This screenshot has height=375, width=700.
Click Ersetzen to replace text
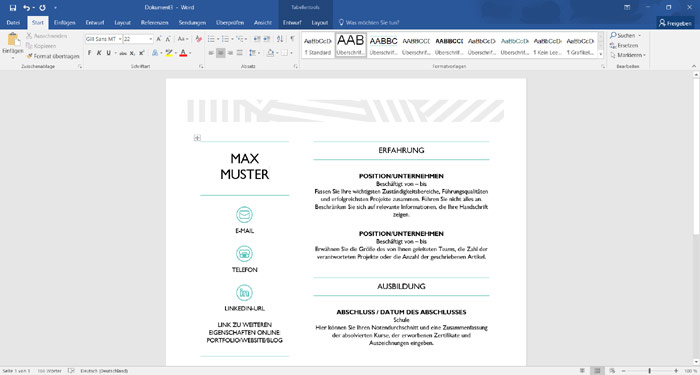click(x=624, y=45)
